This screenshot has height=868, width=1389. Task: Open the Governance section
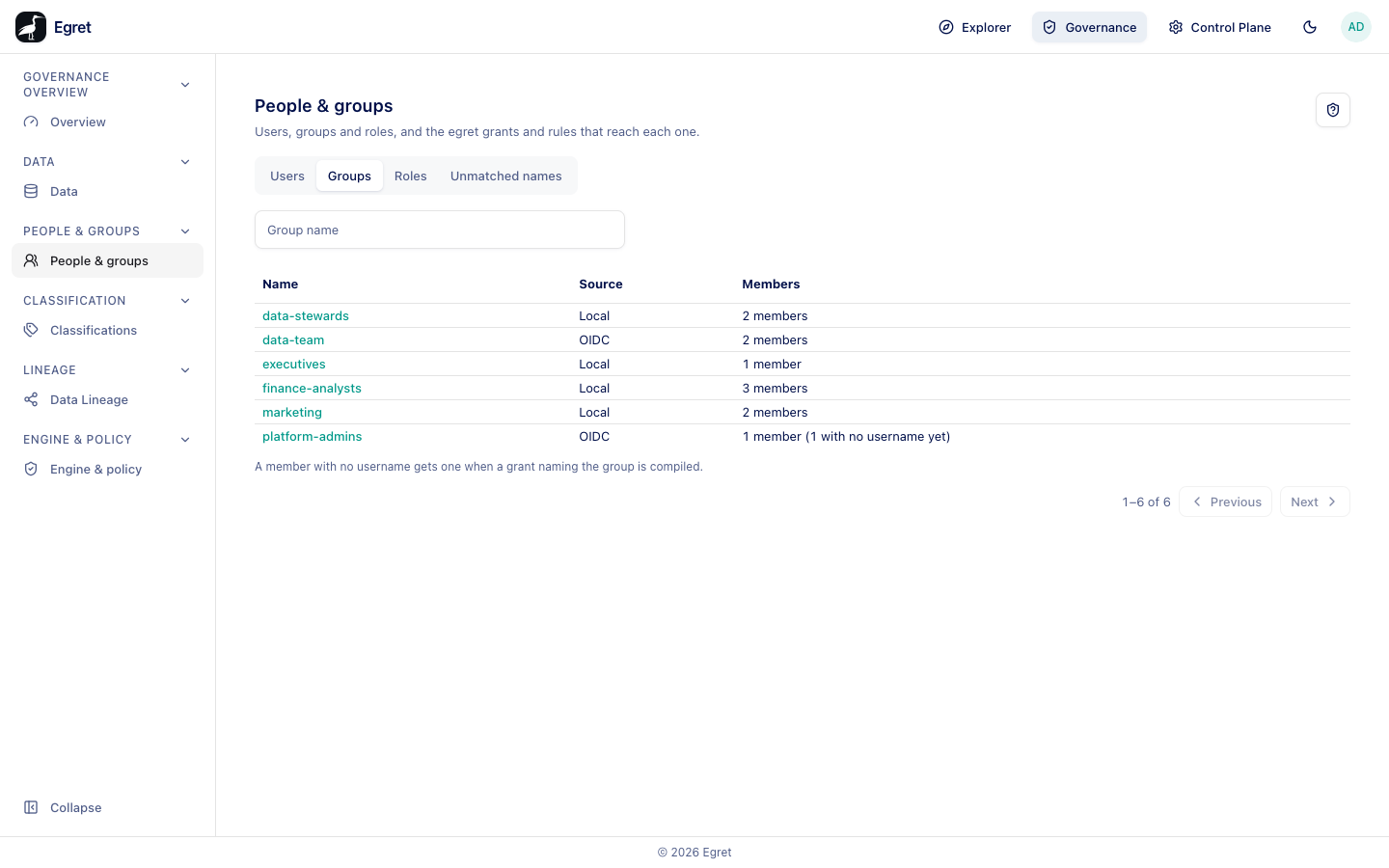(x=1089, y=27)
